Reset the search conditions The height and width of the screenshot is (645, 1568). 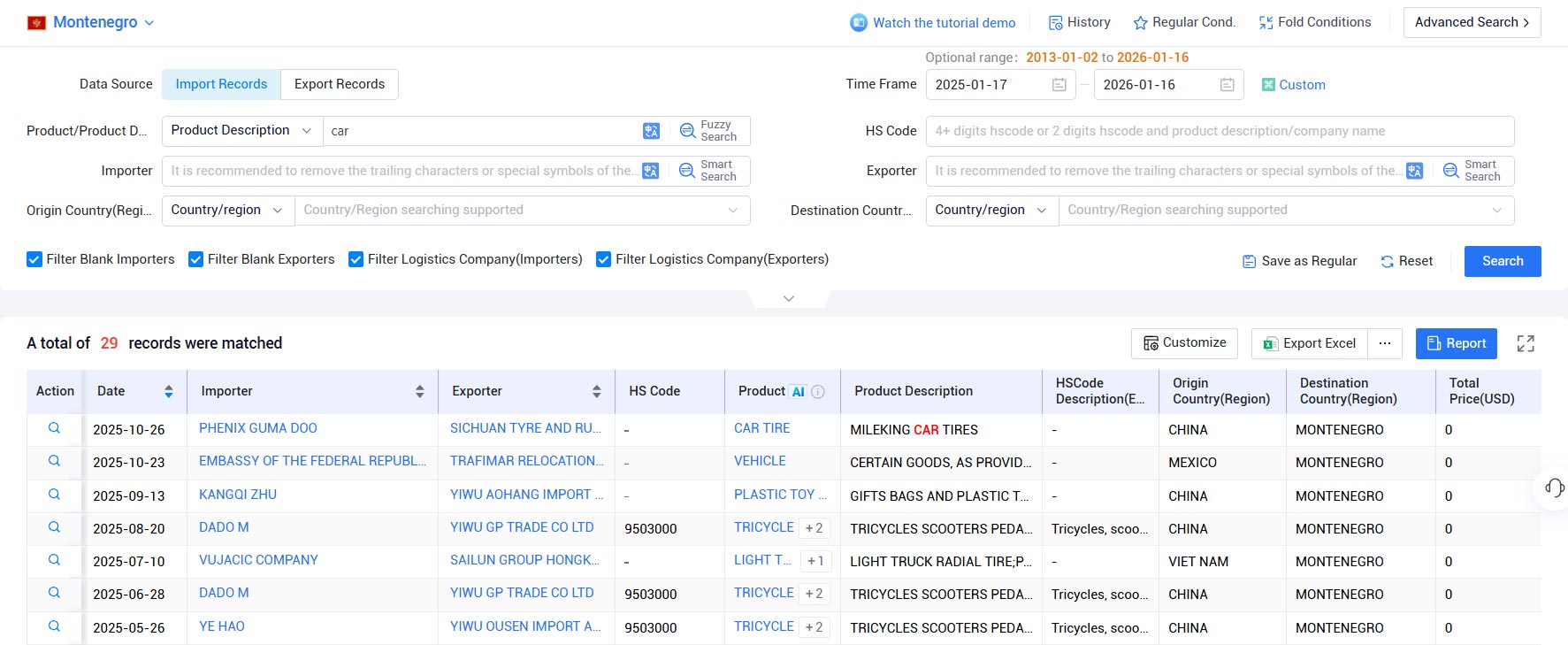coord(1406,261)
